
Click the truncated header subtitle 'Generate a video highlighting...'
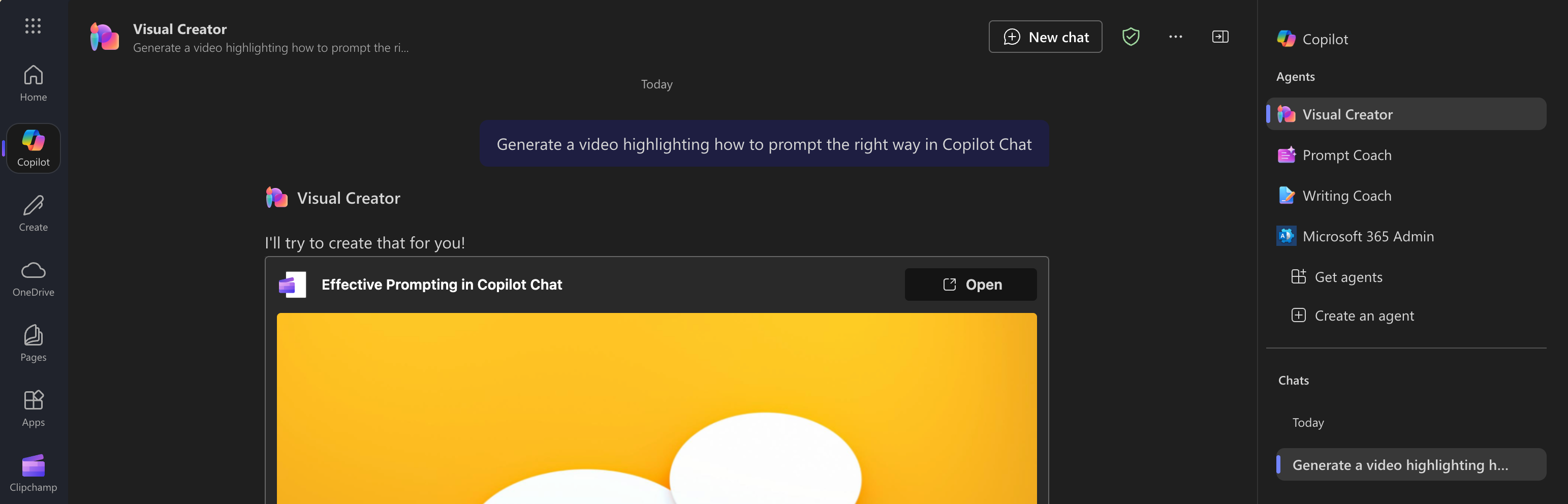(x=271, y=47)
